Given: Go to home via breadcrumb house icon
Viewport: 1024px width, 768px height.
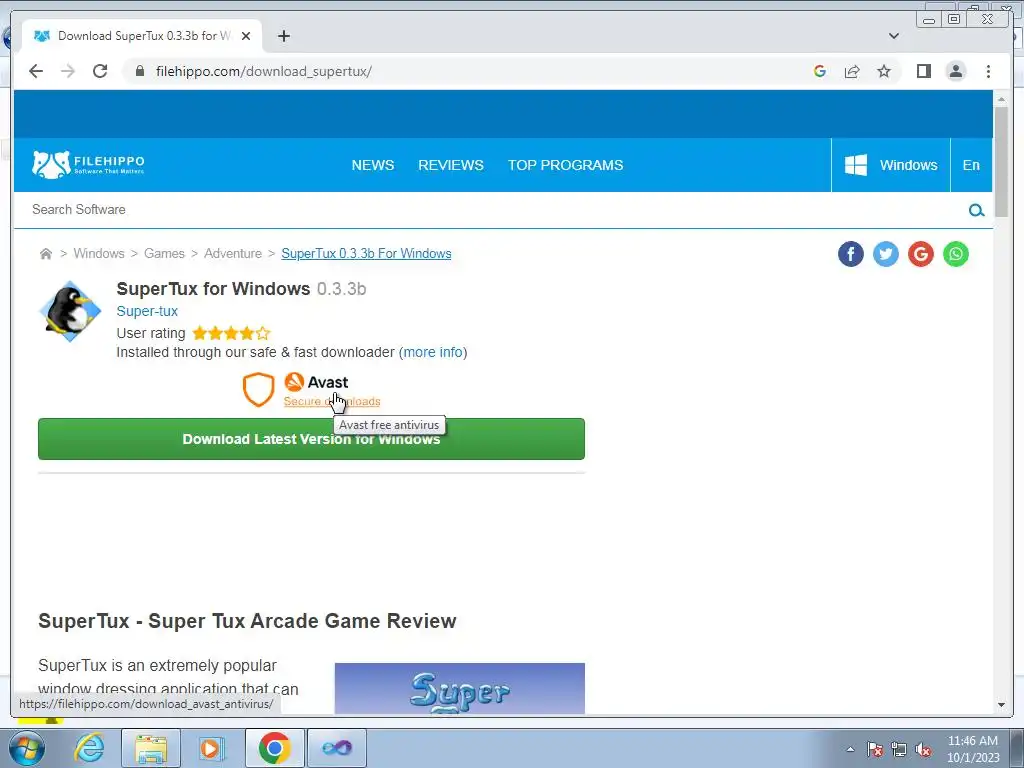Looking at the screenshot, I should point(46,253).
